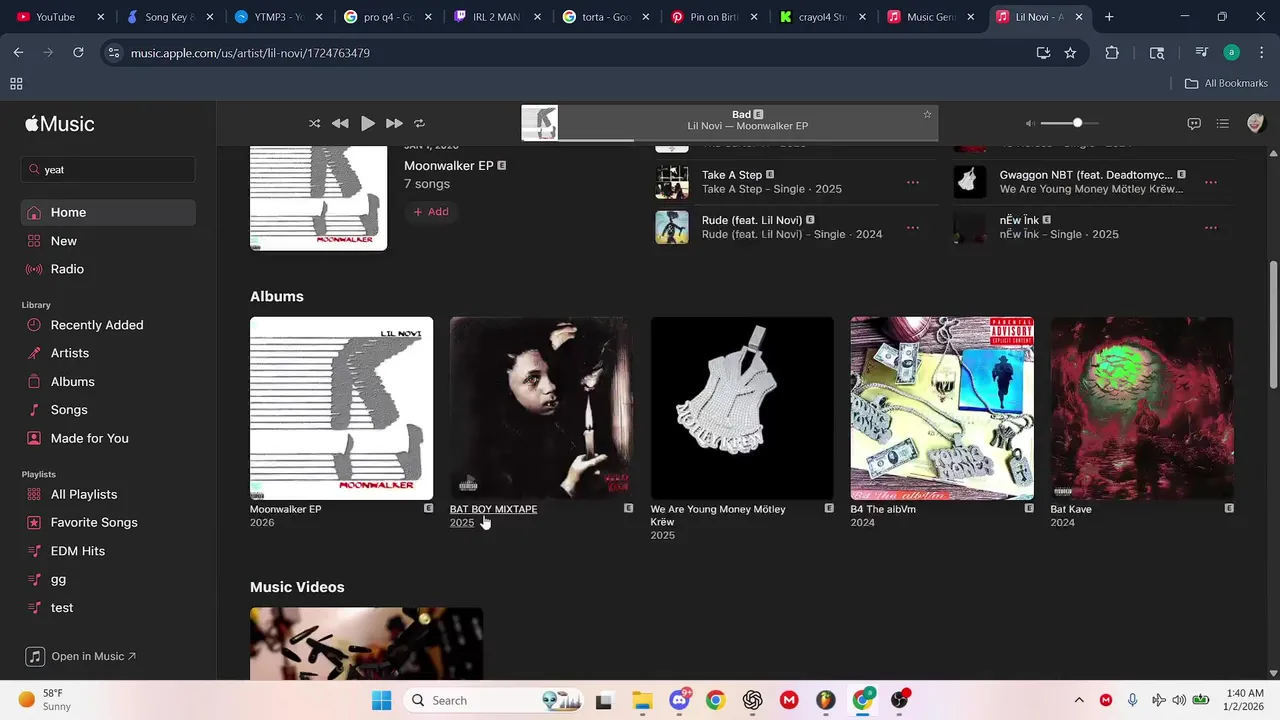Play Rude song thumbnail

672,227
